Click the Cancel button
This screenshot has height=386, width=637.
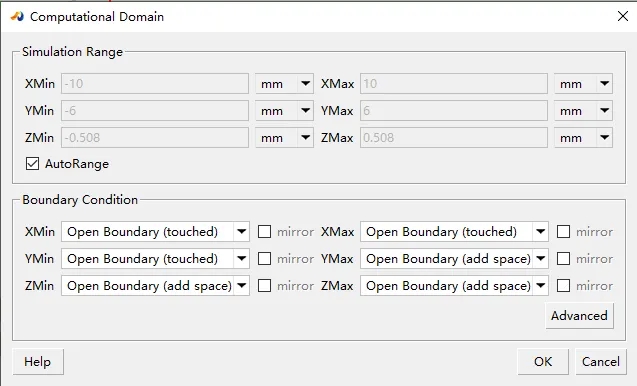point(601,362)
